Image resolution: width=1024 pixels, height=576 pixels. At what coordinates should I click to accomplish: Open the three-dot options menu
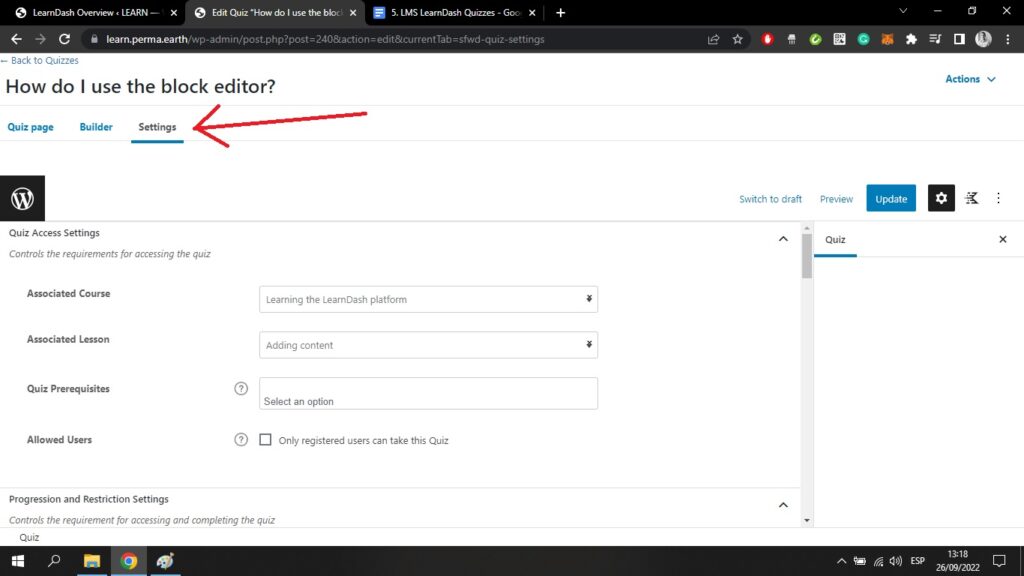point(998,198)
